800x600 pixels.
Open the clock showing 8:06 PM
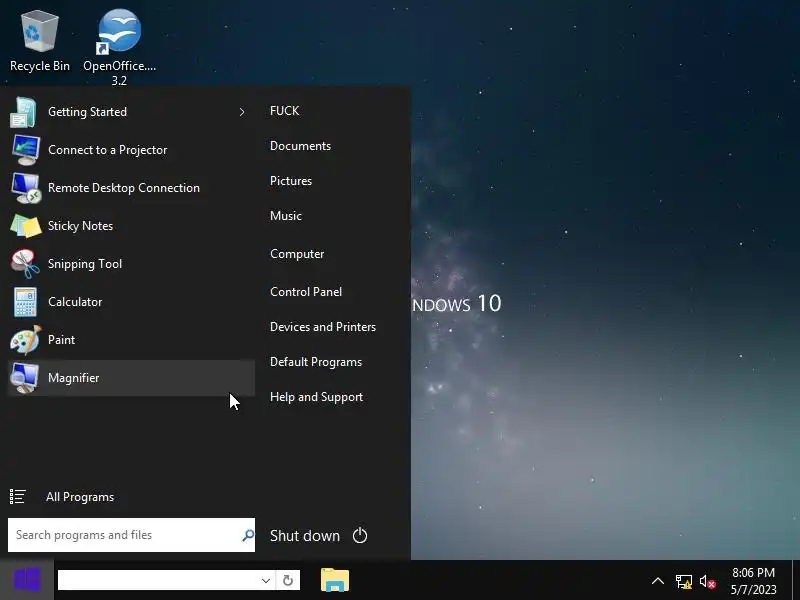[x=754, y=581]
